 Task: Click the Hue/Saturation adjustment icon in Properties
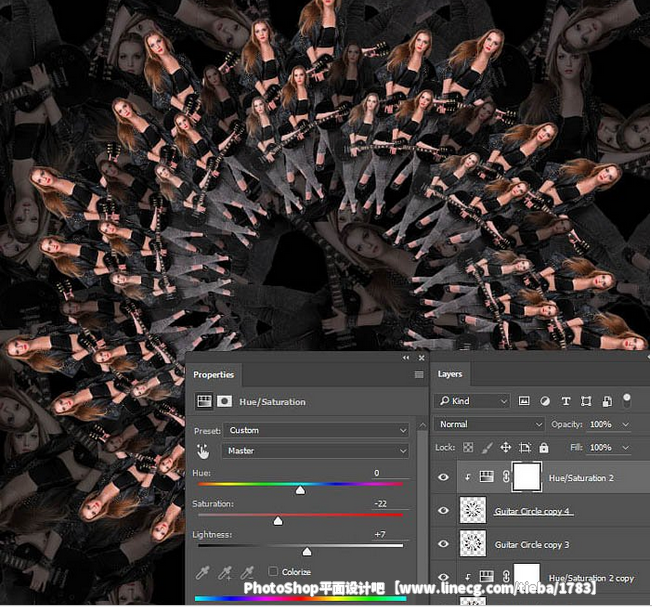coord(204,402)
